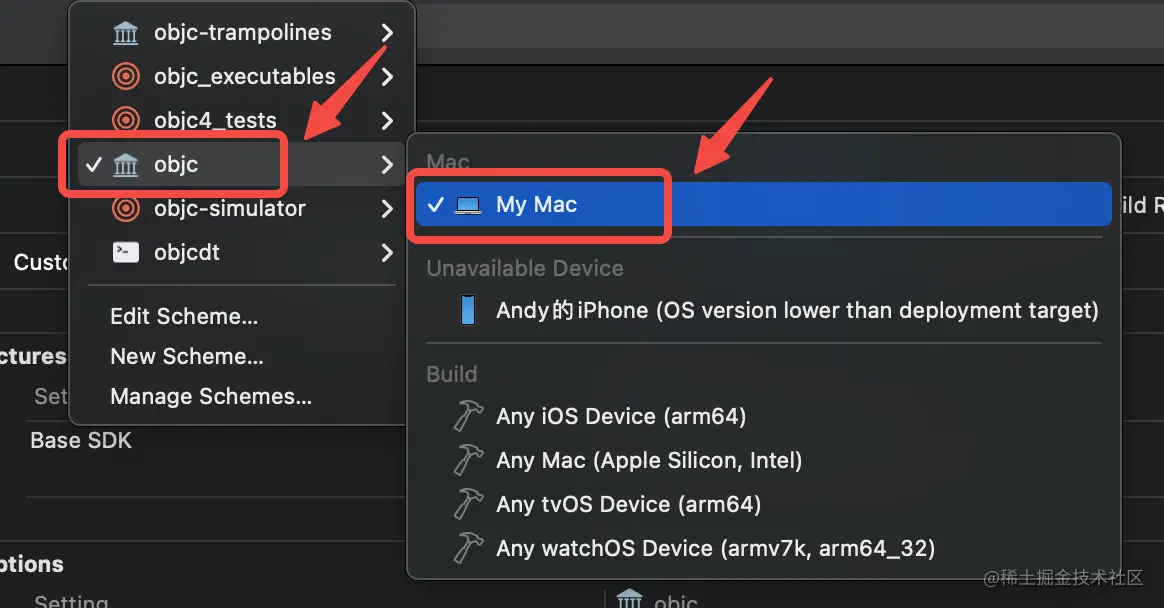Expand the objcdt submenu arrow
Viewport: 1164px width, 608px height.
[x=387, y=253]
